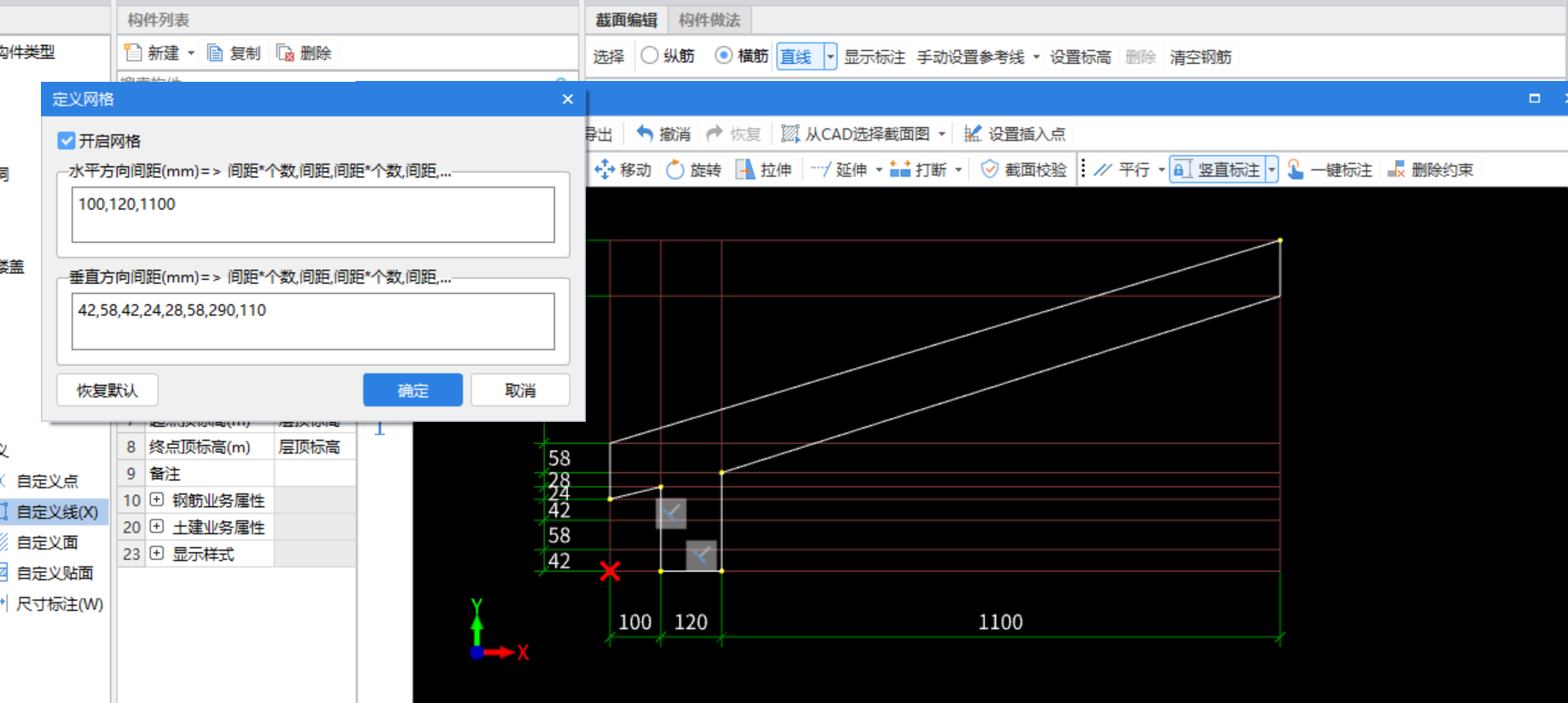Click the 恢复 (redo) icon
The width and height of the screenshot is (1568, 703).
pos(715,134)
